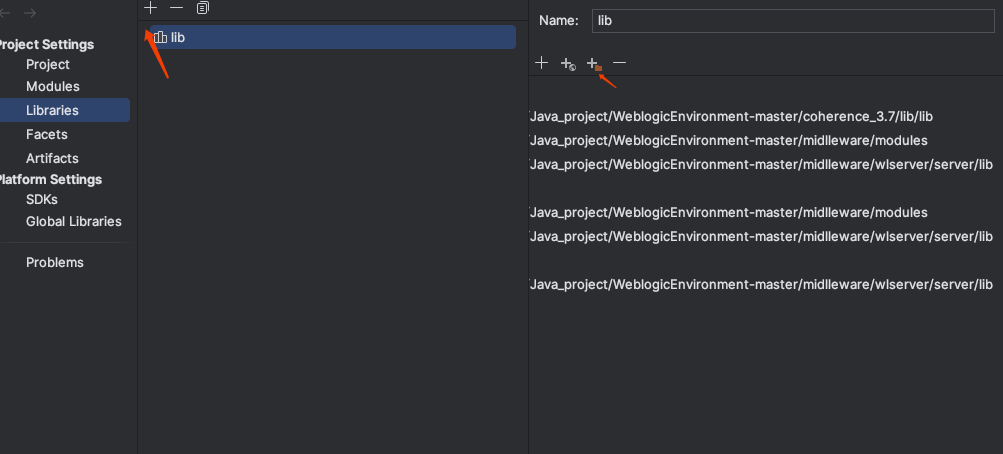Screen dimensions: 1003x454
Task: Navigate to Global Libraries
Action: pos(74,221)
